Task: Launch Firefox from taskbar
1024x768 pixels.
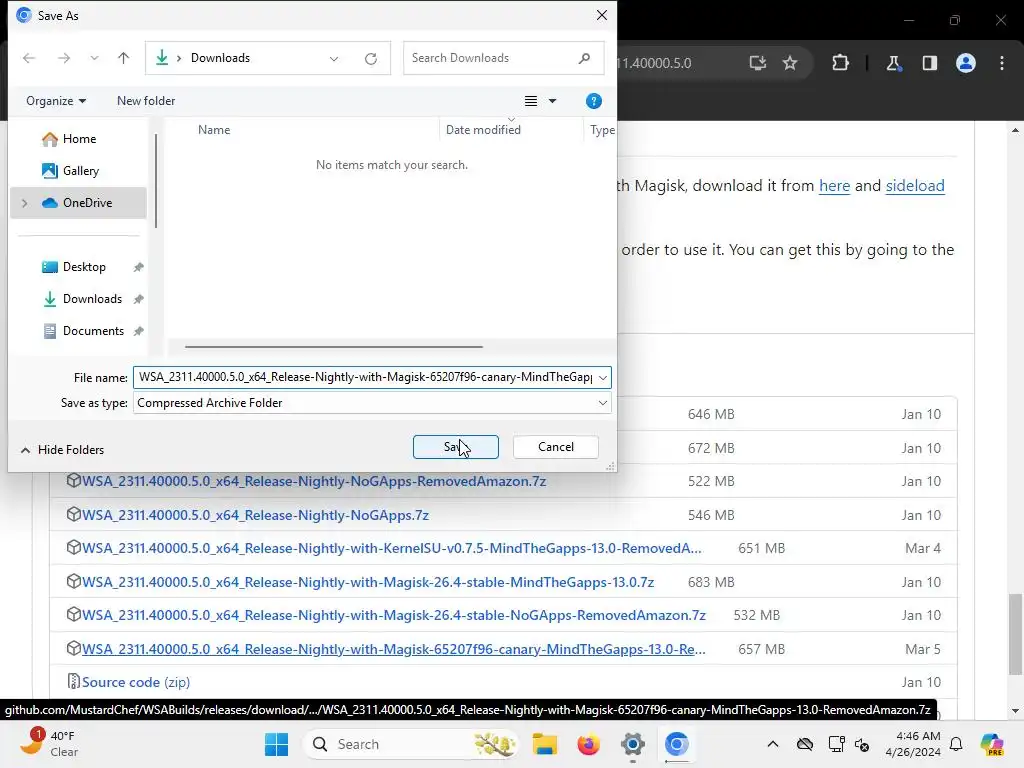Action: pyautogui.click(x=588, y=744)
